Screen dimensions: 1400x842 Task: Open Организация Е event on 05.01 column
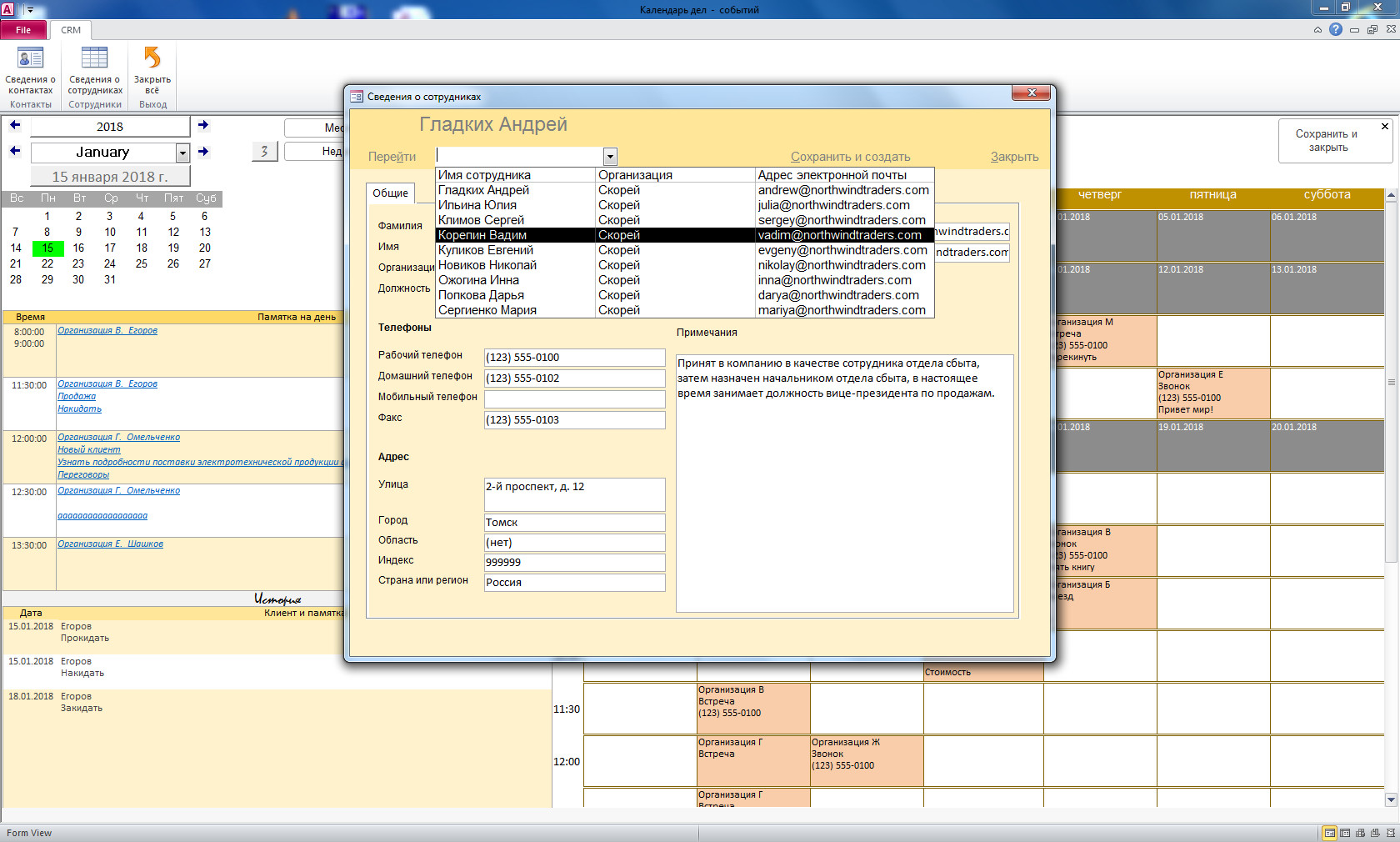click(1212, 393)
